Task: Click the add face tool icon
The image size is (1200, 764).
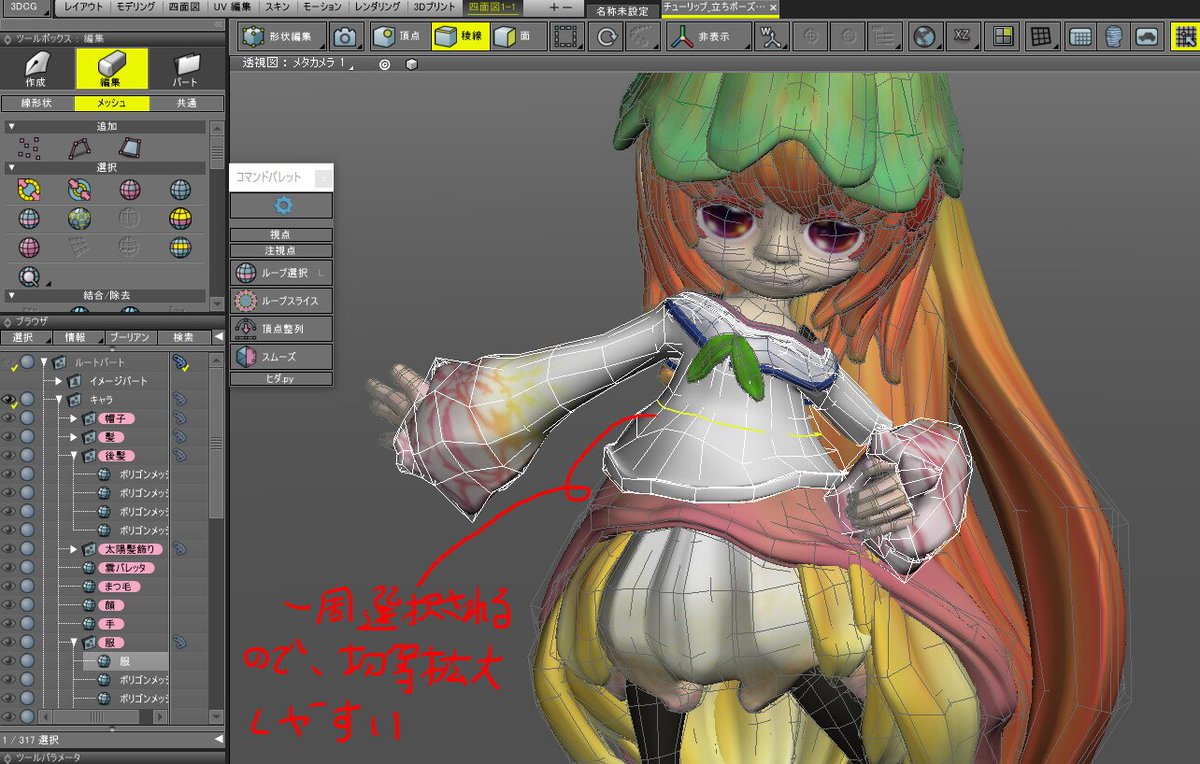Action: click(x=131, y=148)
